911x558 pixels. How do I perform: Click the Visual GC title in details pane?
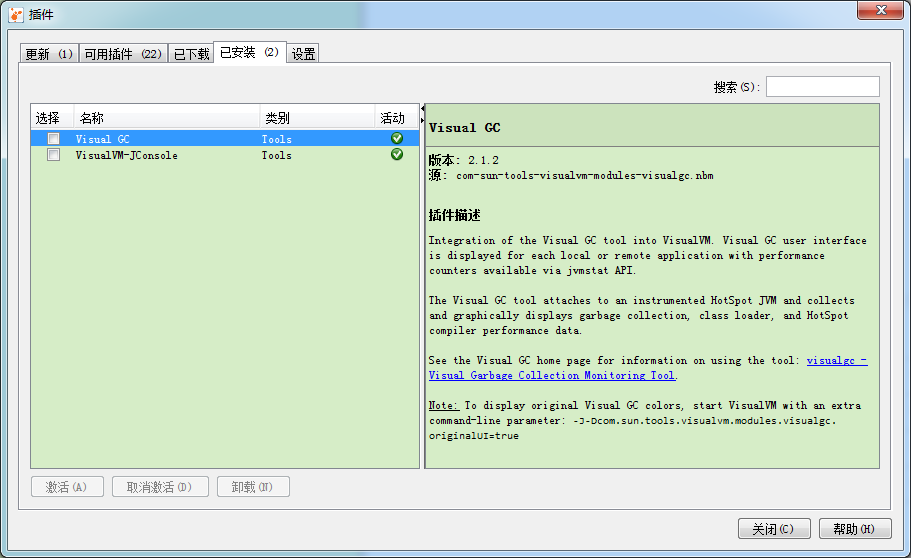point(464,127)
